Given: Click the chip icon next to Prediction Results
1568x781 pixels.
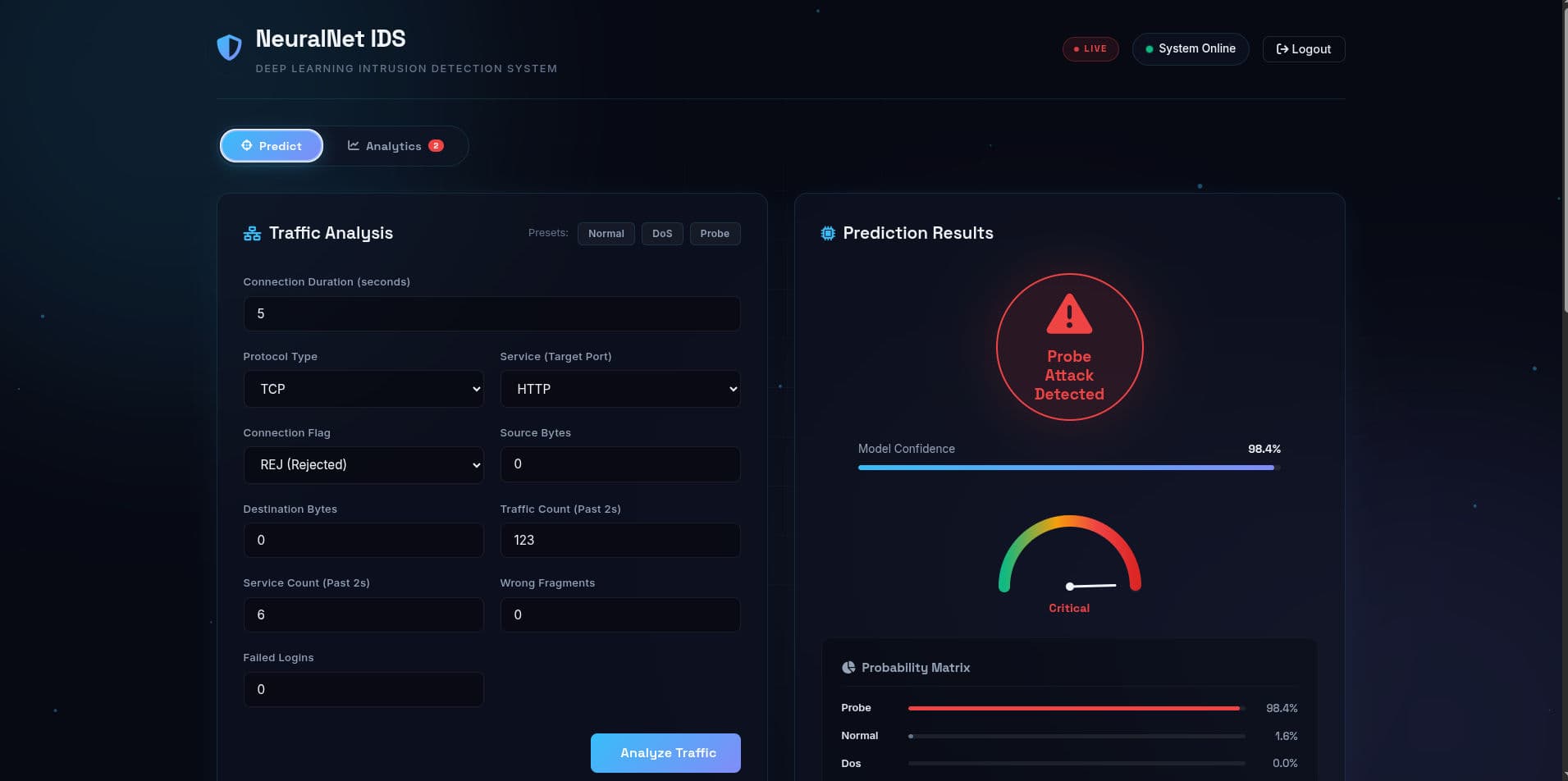Looking at the screenshot, I should click(x=827, y=233).
